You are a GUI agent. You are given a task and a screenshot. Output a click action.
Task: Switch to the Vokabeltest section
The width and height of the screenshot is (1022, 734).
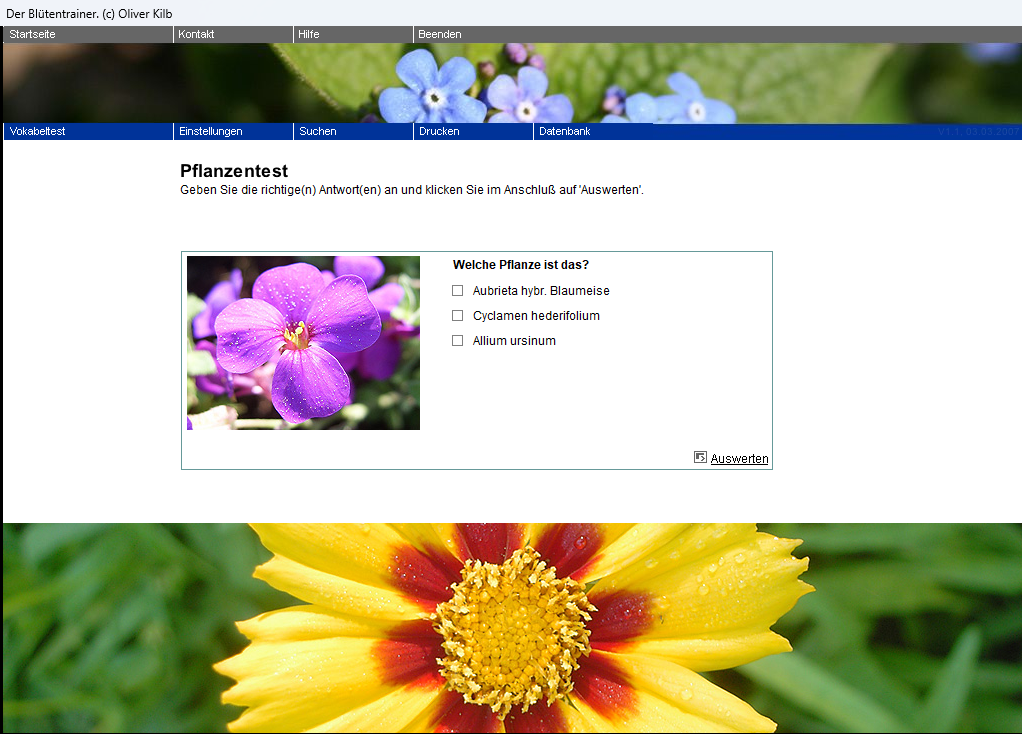[x=37, y=131]
